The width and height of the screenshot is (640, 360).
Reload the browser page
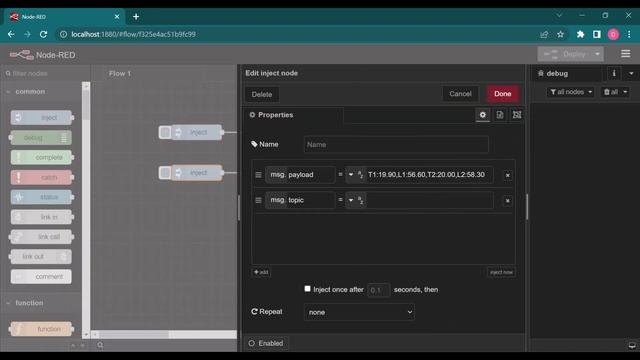pyautogui.click(x=43, y=34)
